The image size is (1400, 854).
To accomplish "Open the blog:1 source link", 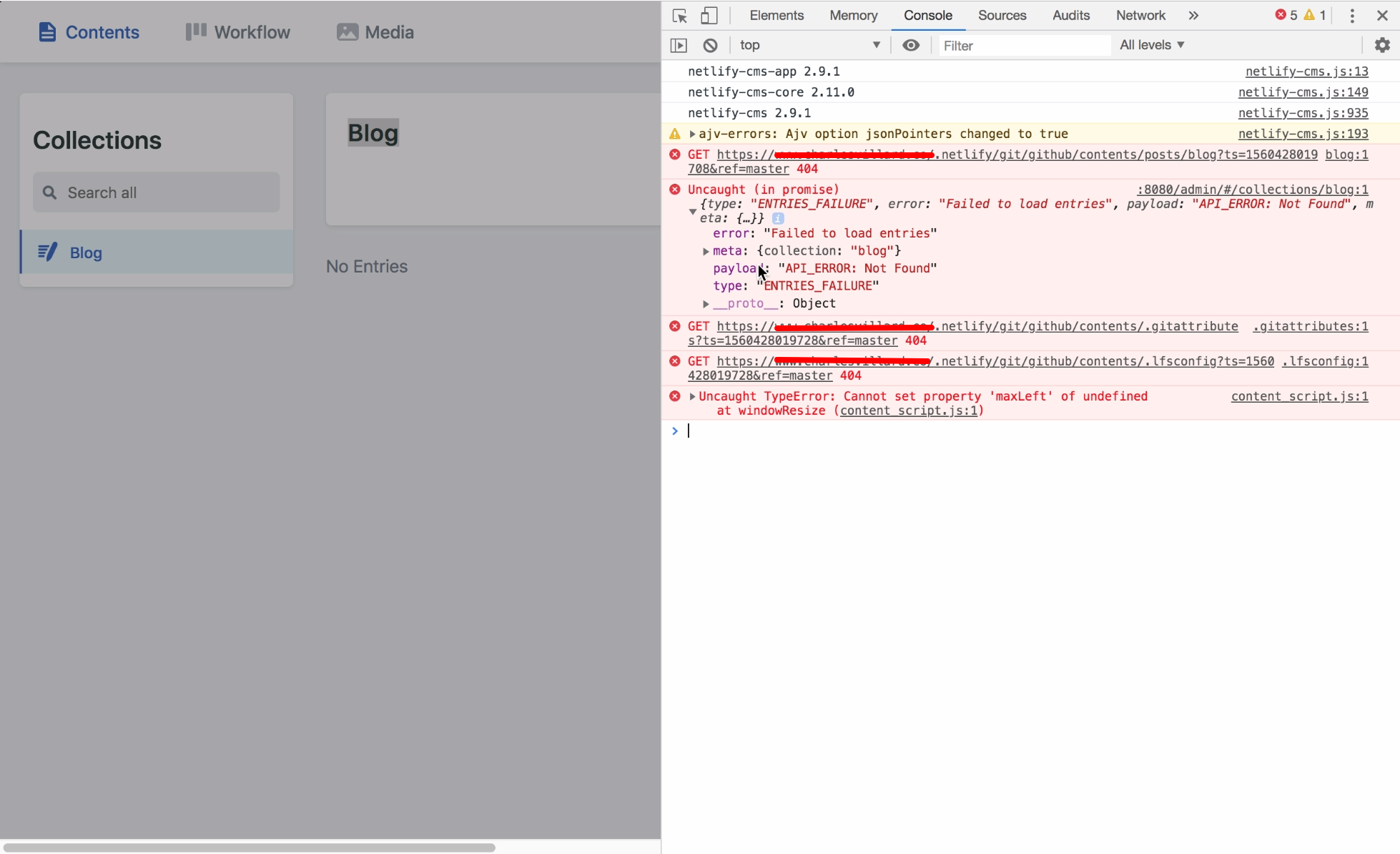I will [1346, 154].
